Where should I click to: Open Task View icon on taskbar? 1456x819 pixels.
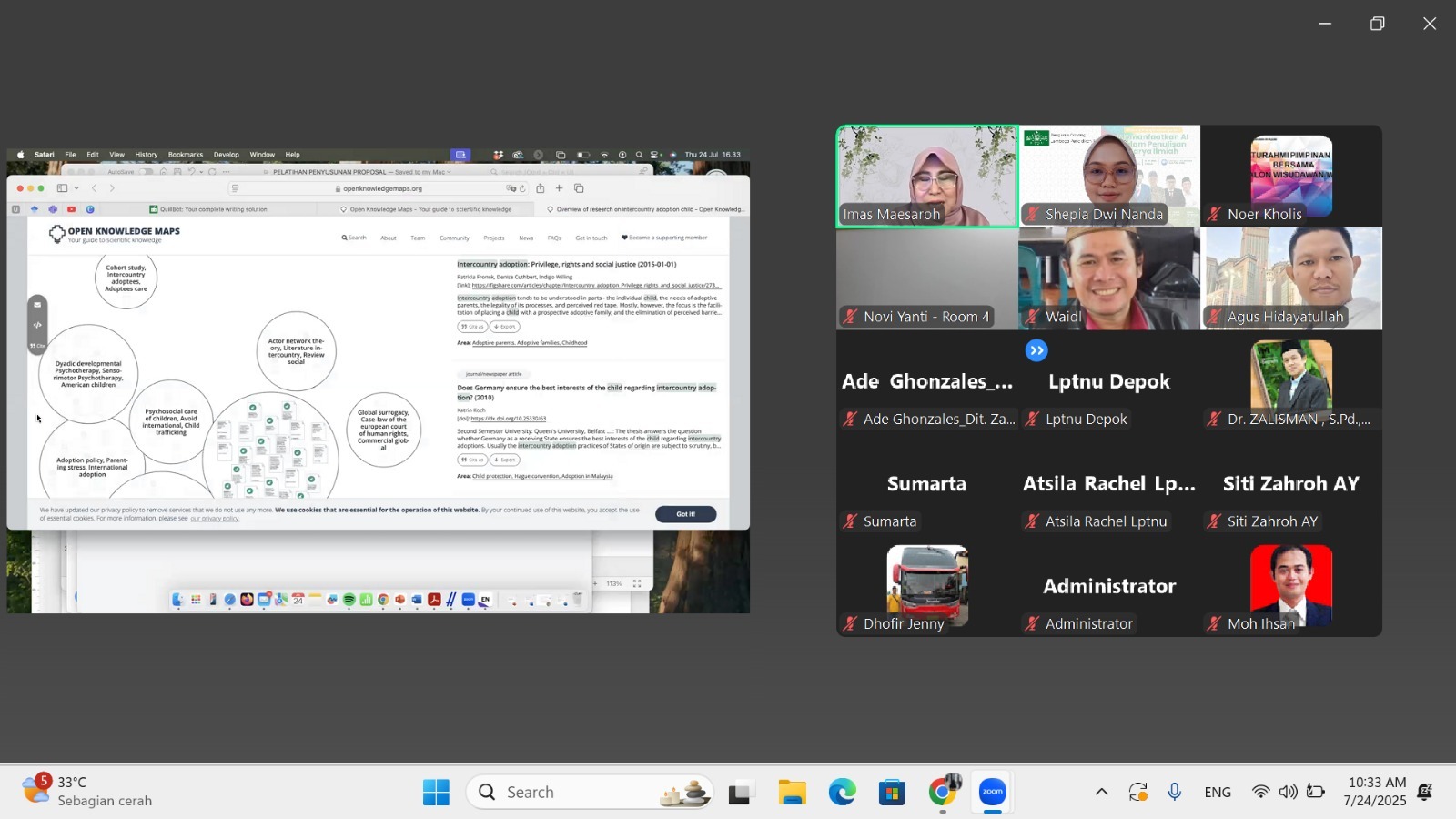pos(741,792)
